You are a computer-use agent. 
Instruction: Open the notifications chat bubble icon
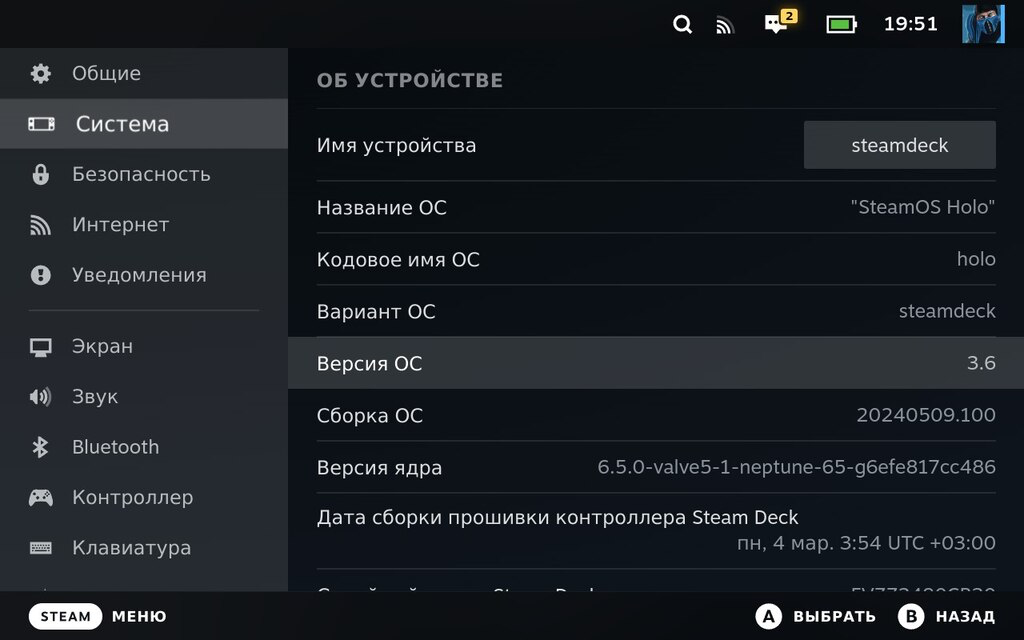(x=777, y=24)
